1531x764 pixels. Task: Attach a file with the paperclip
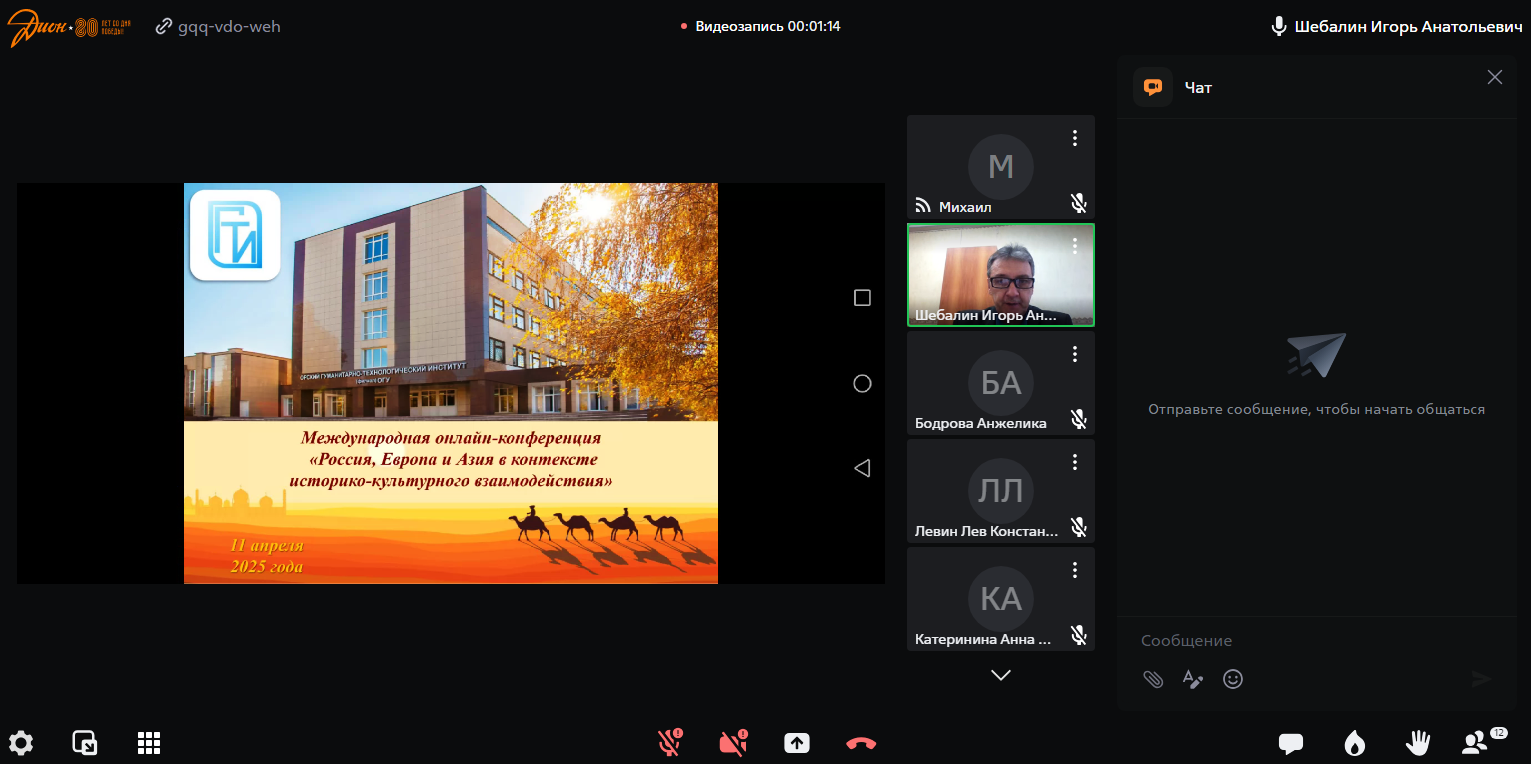click(x=1153, y=679)
